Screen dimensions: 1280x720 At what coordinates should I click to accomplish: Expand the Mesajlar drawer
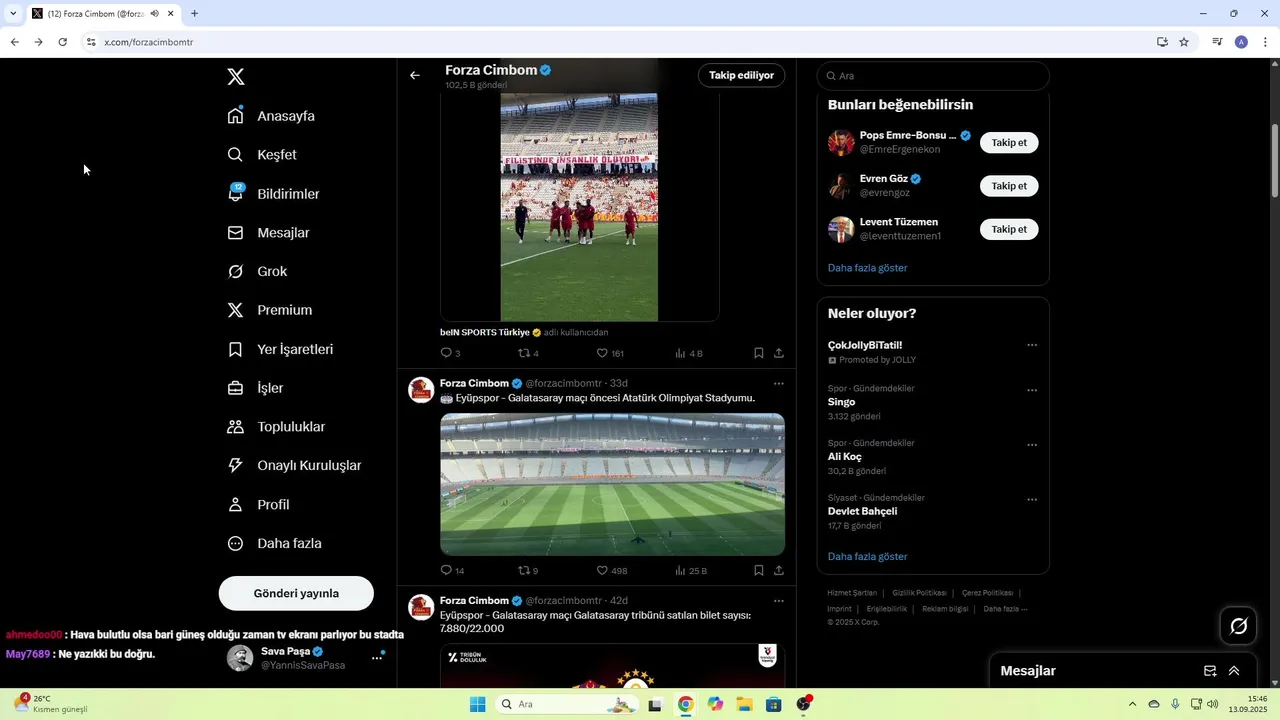tap(1234, 671)
